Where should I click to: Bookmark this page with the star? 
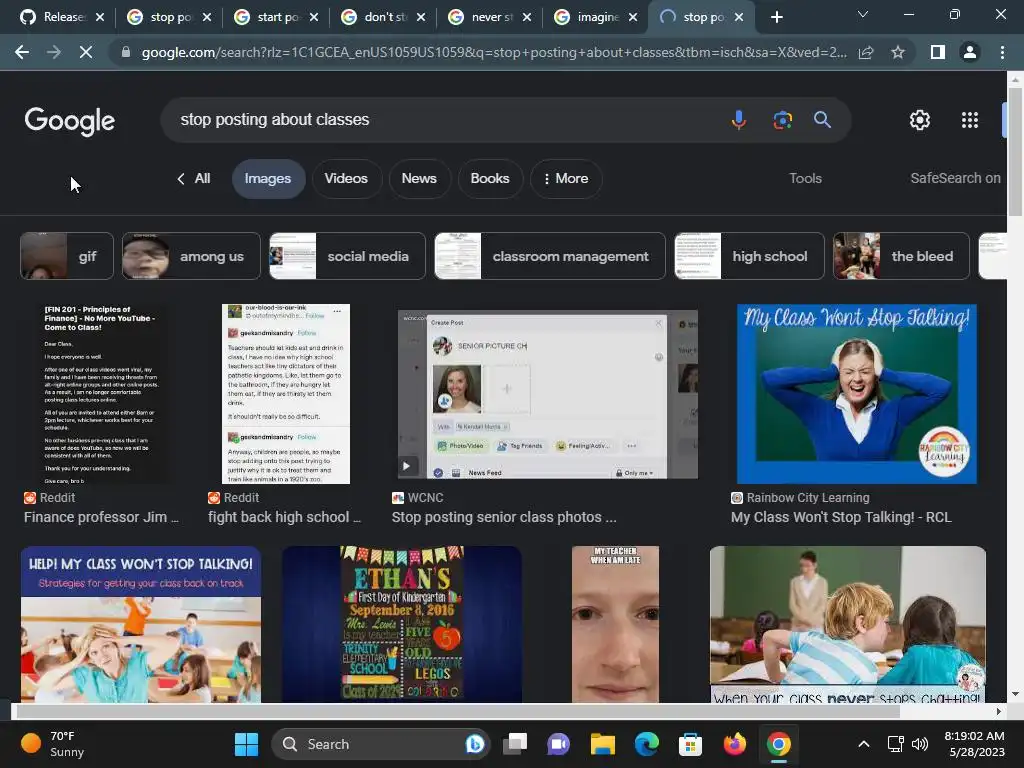(x=898, y=52)
